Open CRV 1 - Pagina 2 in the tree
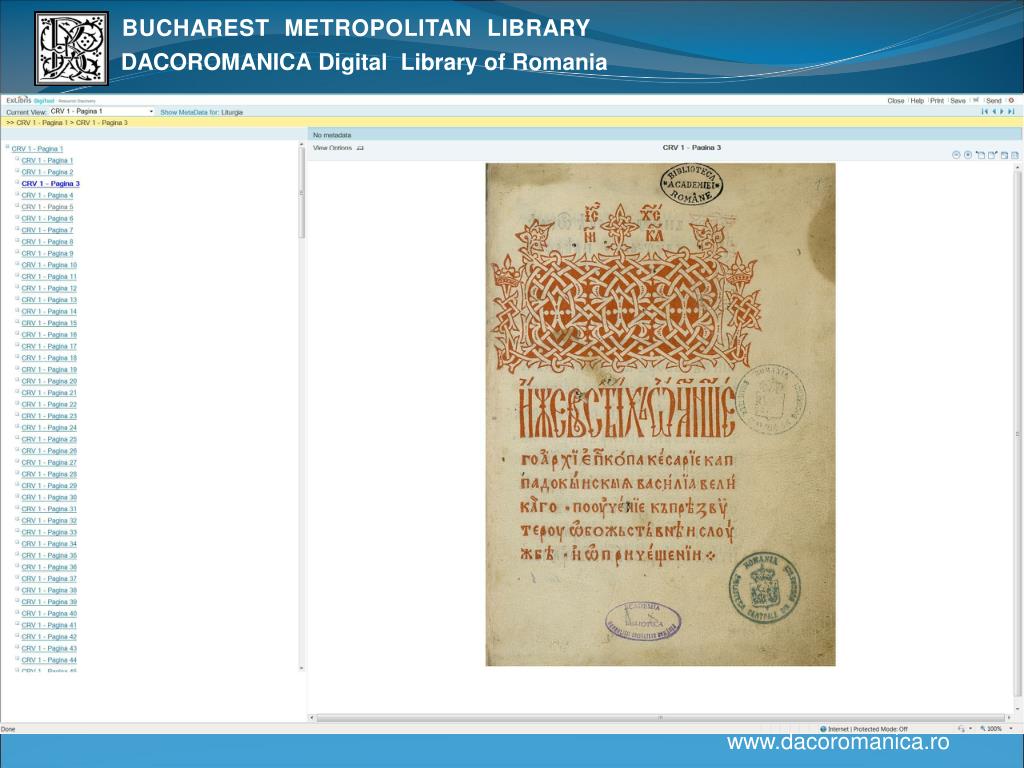The image size is (1024, 768). pos(47,172)
